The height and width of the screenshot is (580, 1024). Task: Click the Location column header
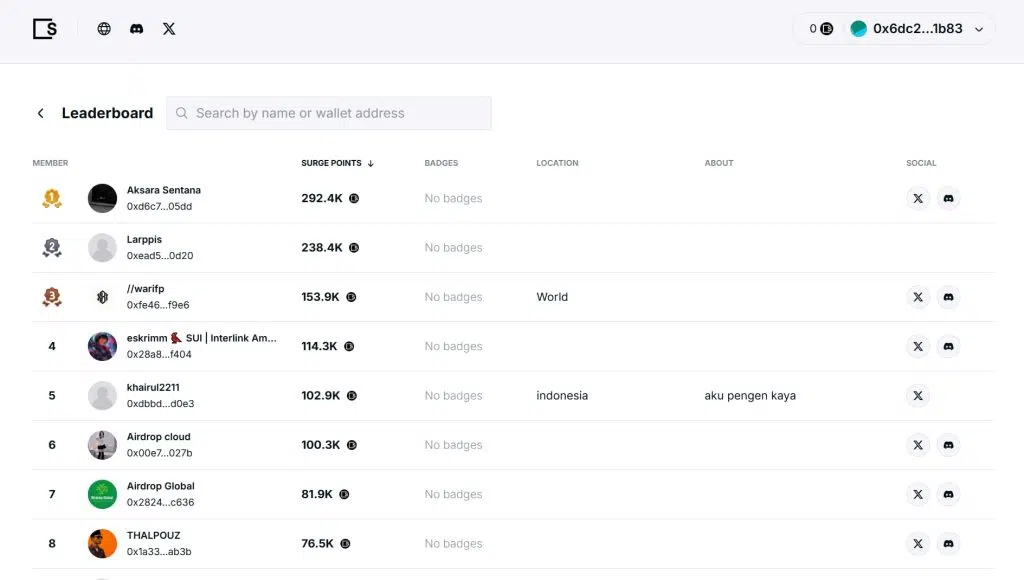557,163
